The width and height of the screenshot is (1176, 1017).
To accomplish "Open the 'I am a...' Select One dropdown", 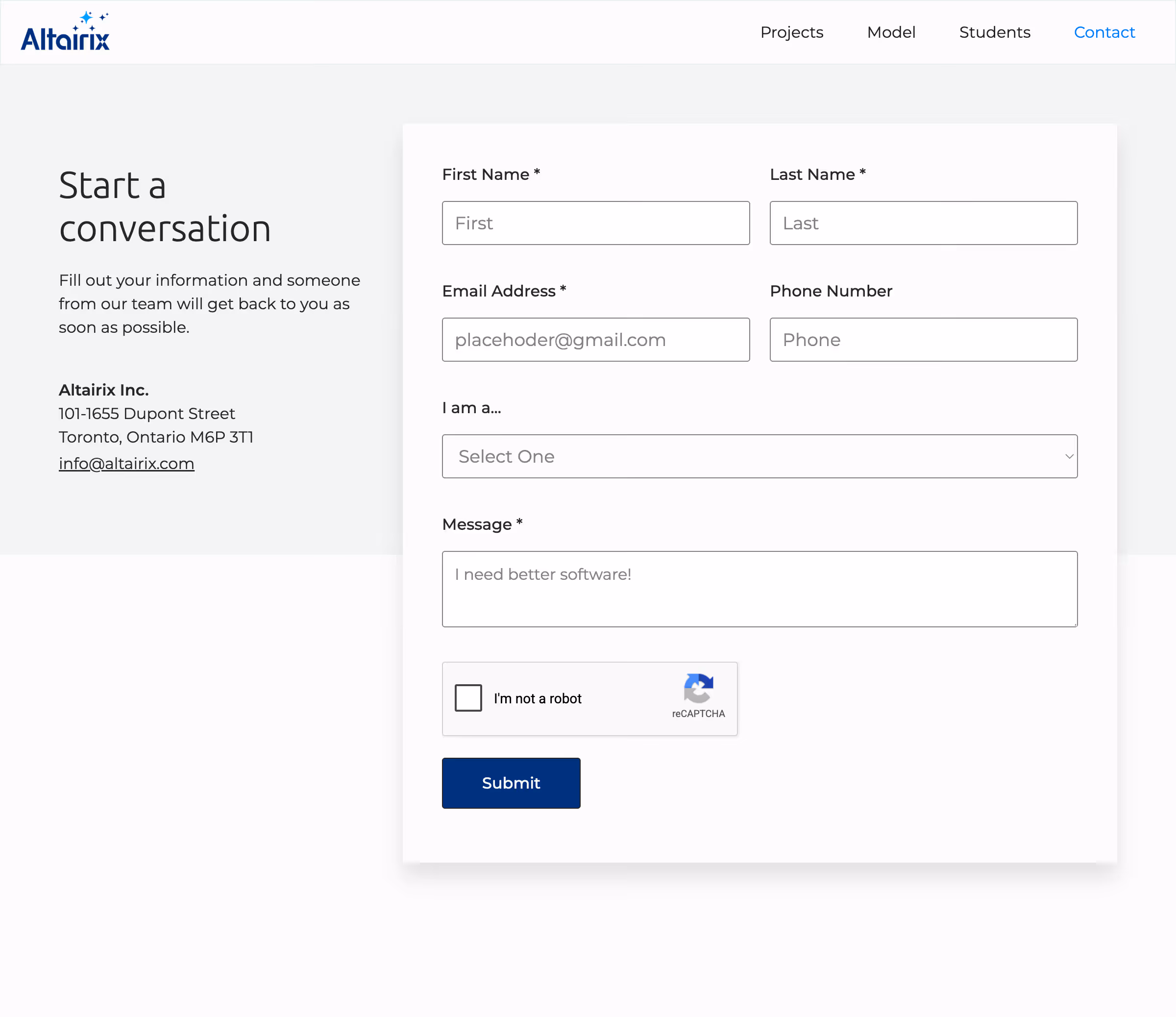I will click(x=759, y=456).
